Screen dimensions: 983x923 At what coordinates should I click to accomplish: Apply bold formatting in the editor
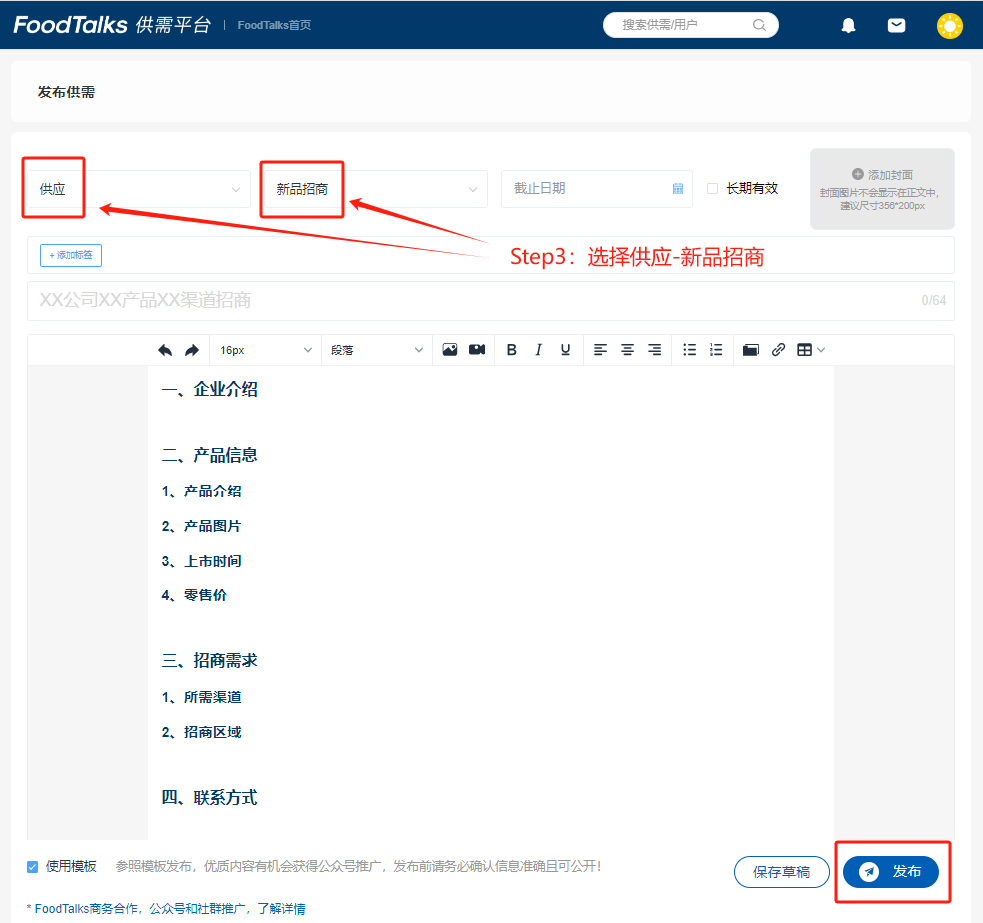511,349
